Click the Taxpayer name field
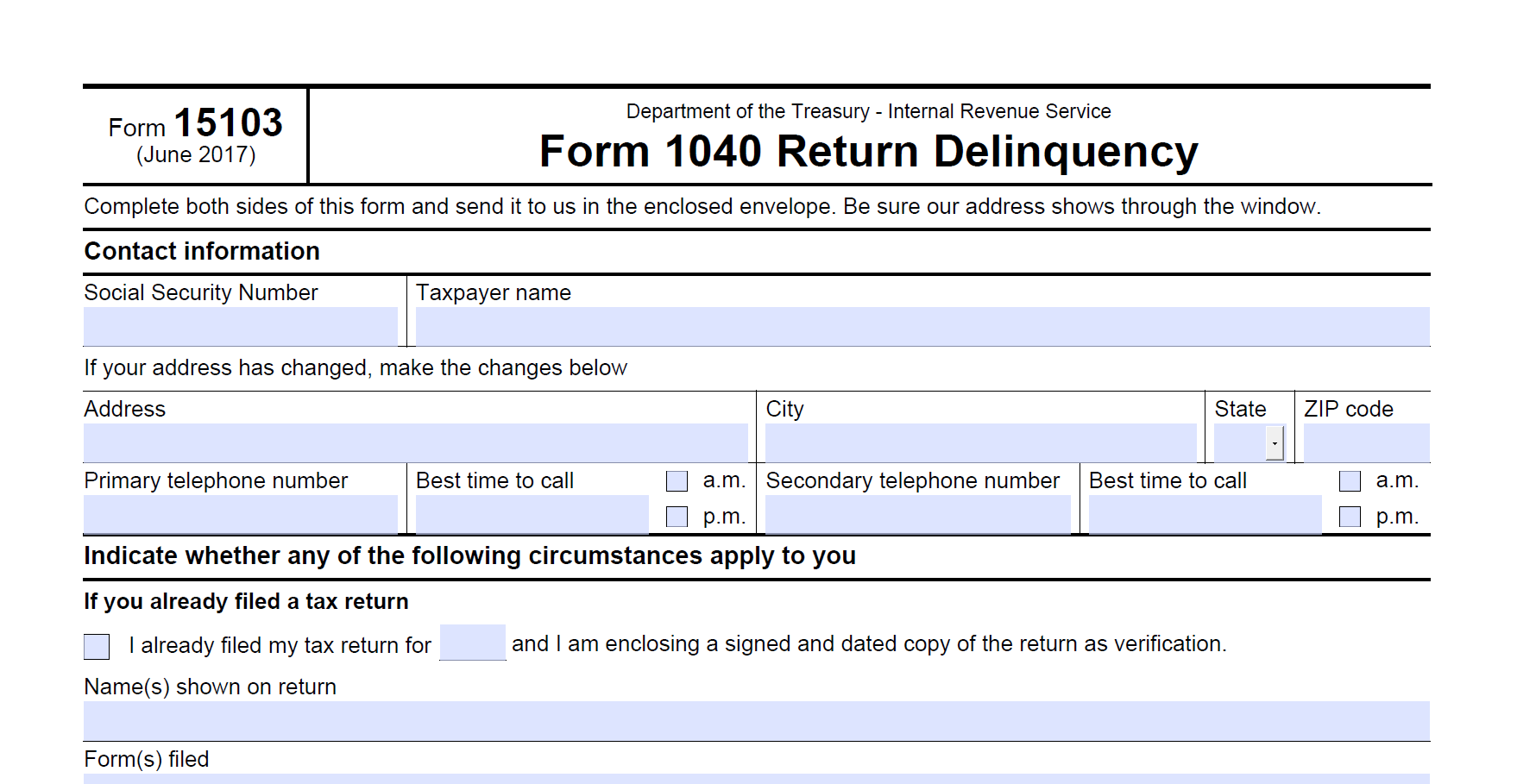The width and height of the screenshot is (1517, 784). click(x=922, y=326)
